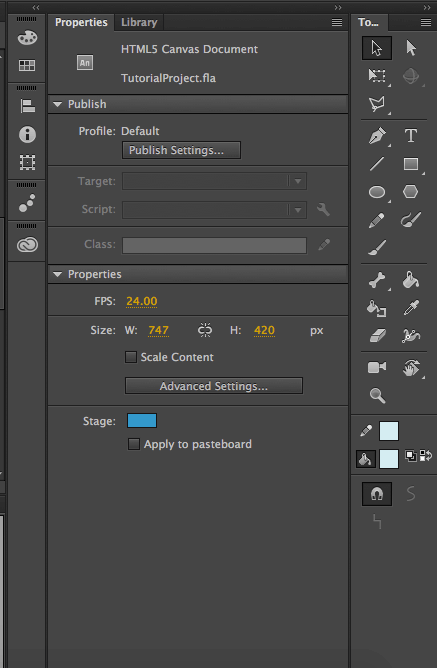
Task: Reset to black and white colors
Action: click(x=411, y=456)
